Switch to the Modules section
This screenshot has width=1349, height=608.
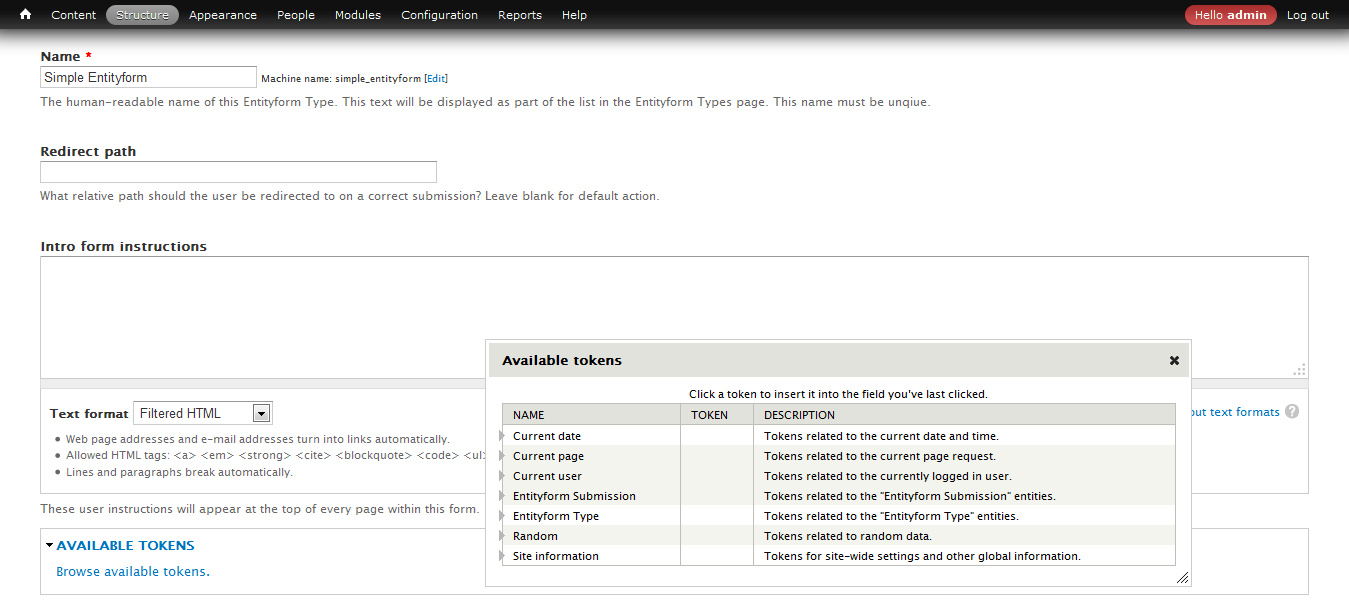click(357, 14)
